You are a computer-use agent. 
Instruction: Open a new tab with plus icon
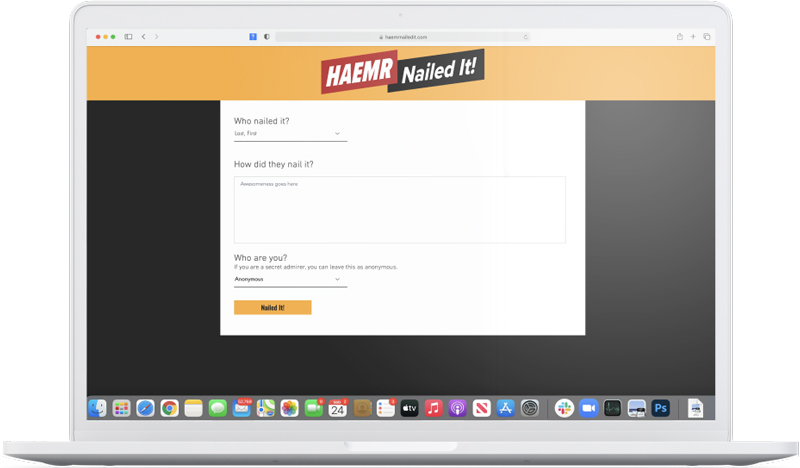pos(693,37)
